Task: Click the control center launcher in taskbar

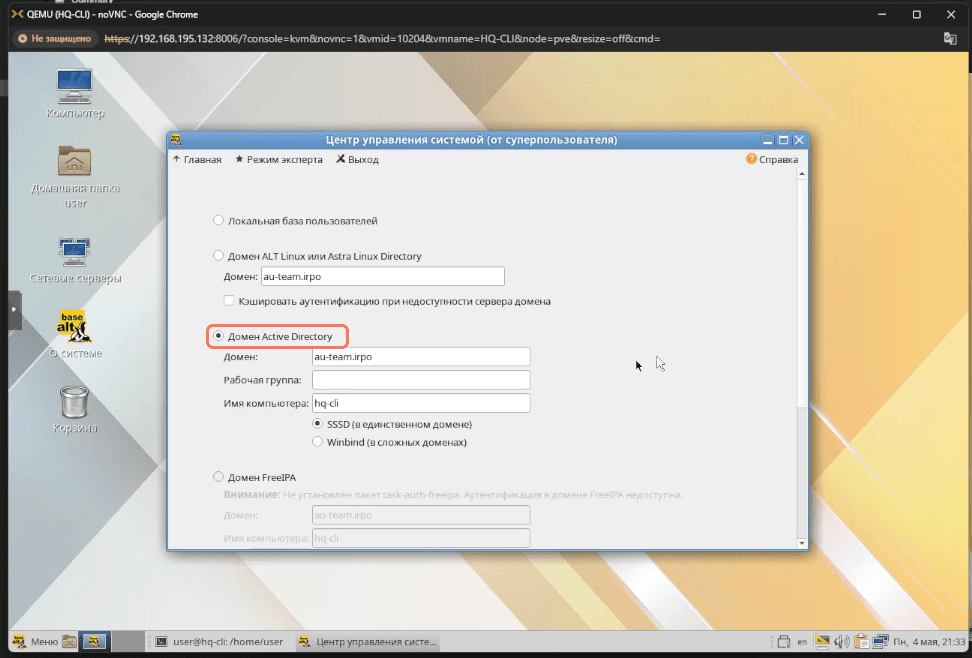Action: pos(94,641)
